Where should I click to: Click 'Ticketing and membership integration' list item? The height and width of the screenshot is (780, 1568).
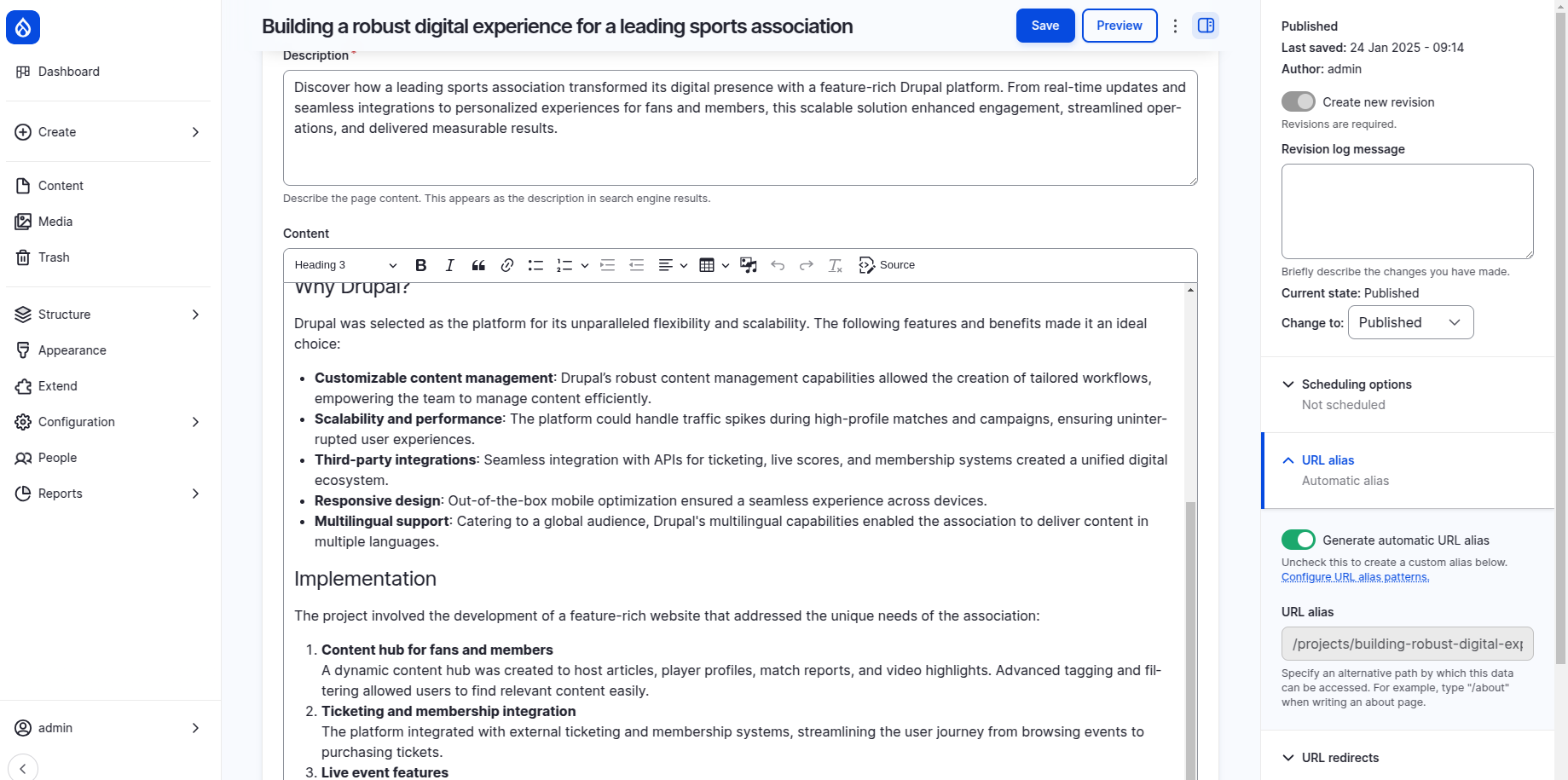click(x=448, y=711)
